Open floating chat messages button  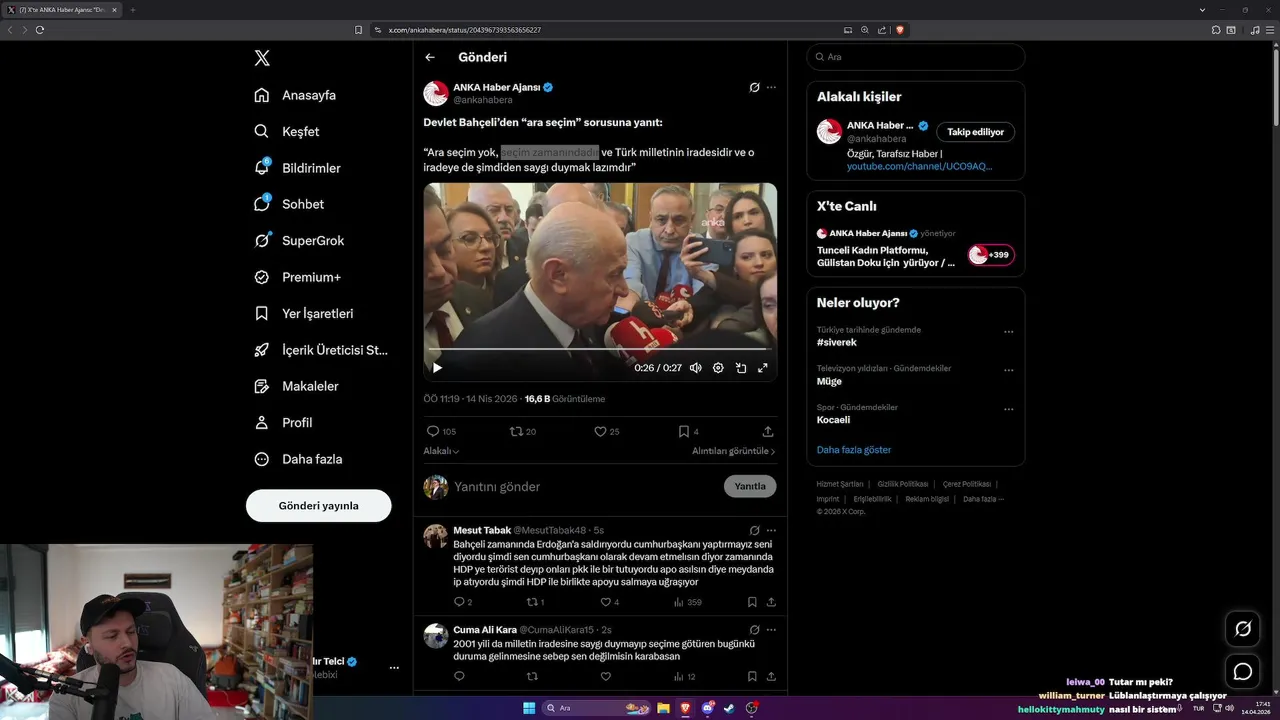coord(1243,672)
